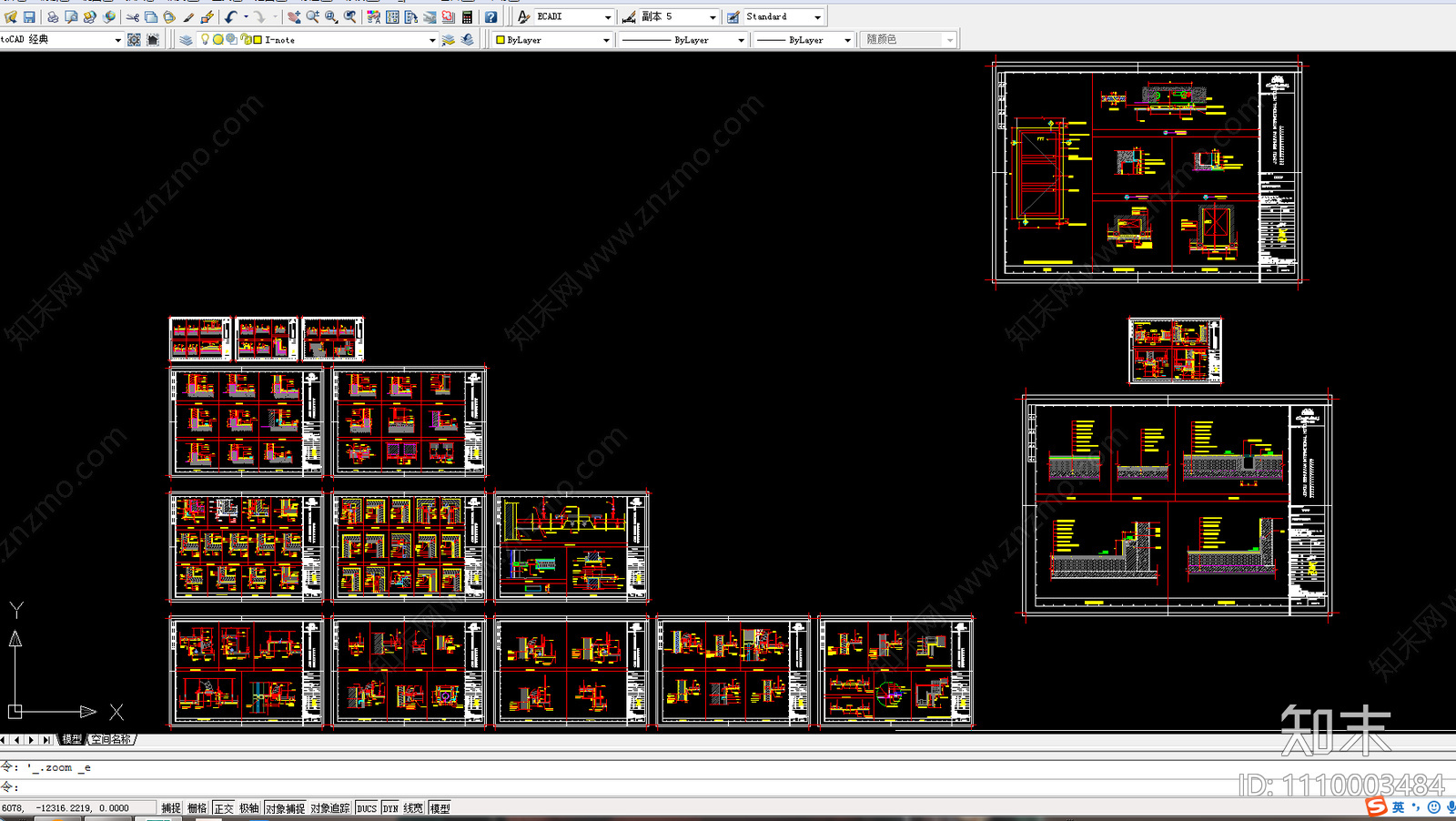The width and height of the screenshot is (1456, 821).
Task: Toggle 线宽 lineweight display
Action: click(413, 808)
